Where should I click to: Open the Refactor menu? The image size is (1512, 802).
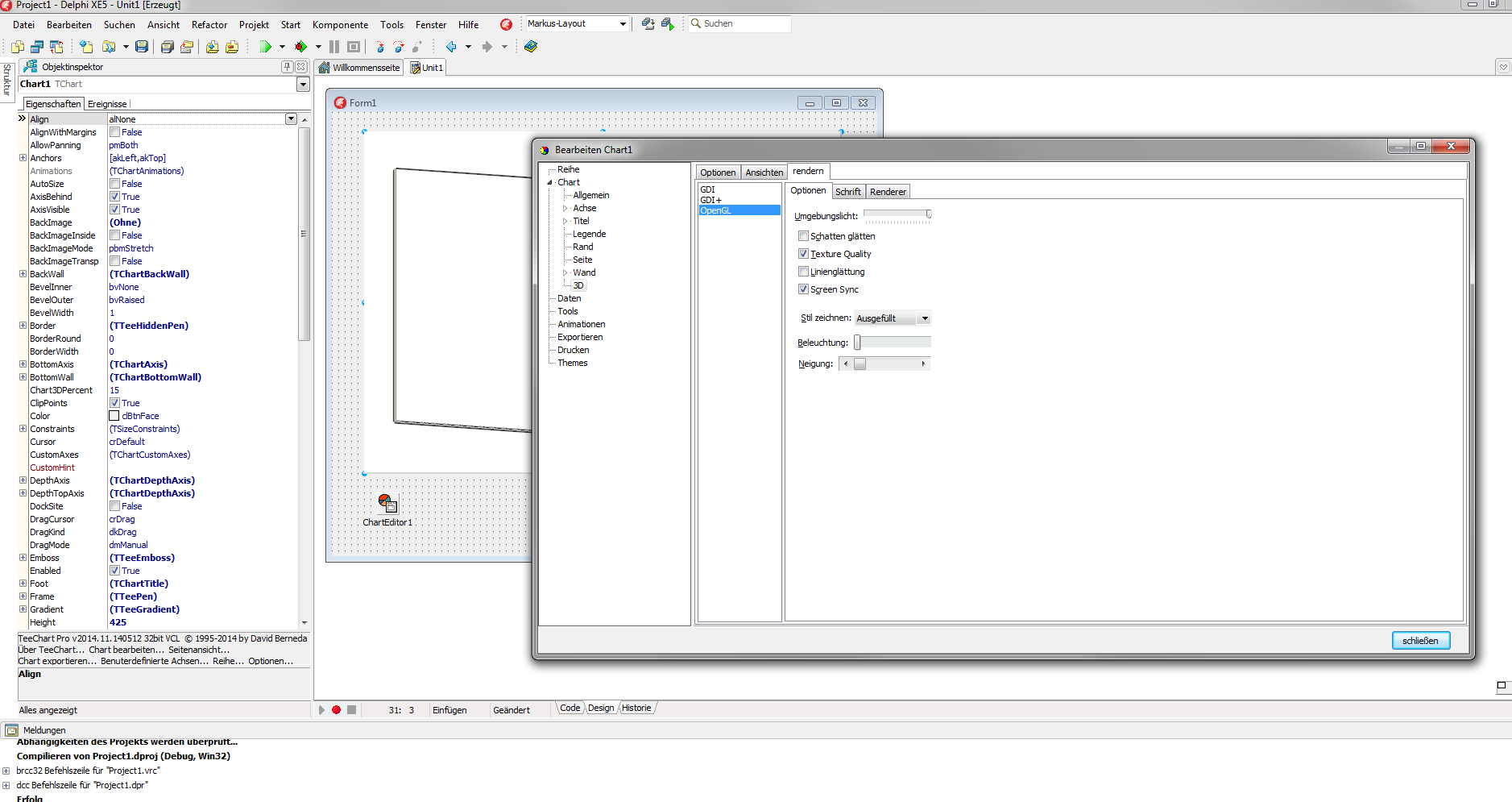pos(209,25)
